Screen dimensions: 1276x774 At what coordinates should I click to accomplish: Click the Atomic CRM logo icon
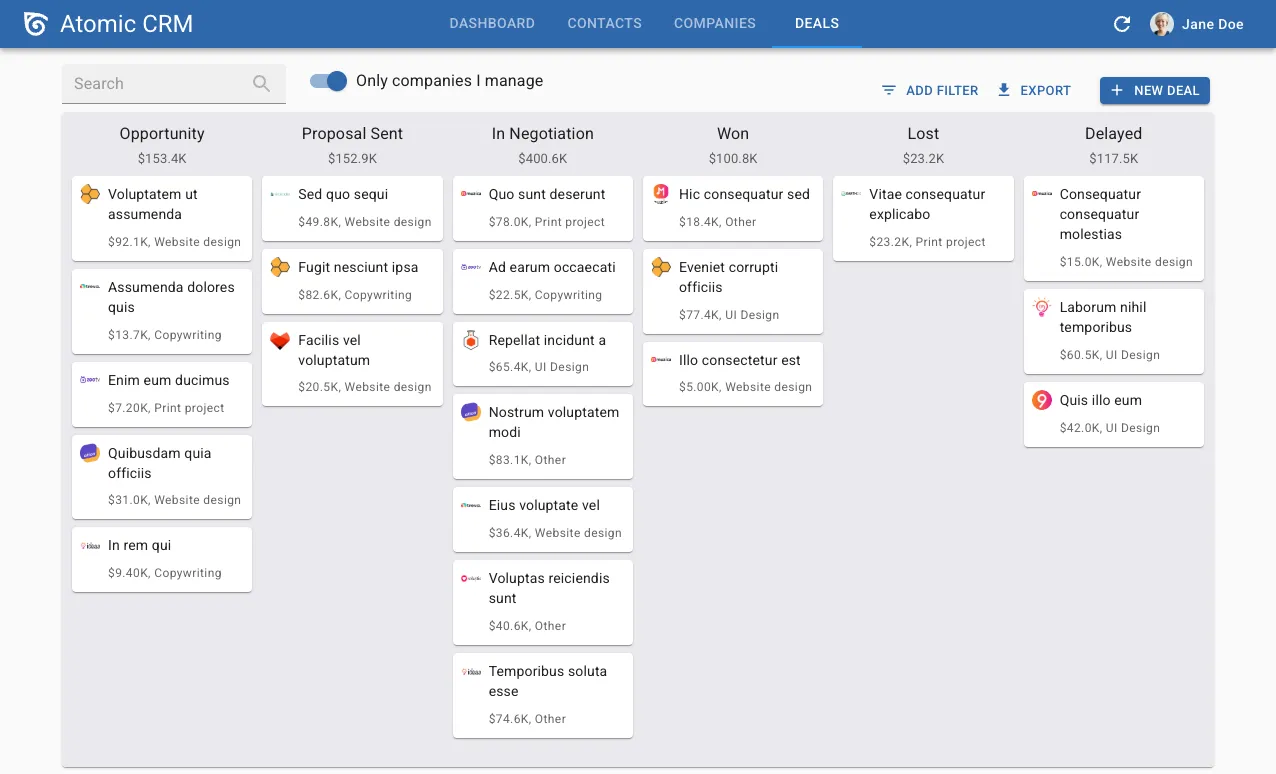click(35, 23)
